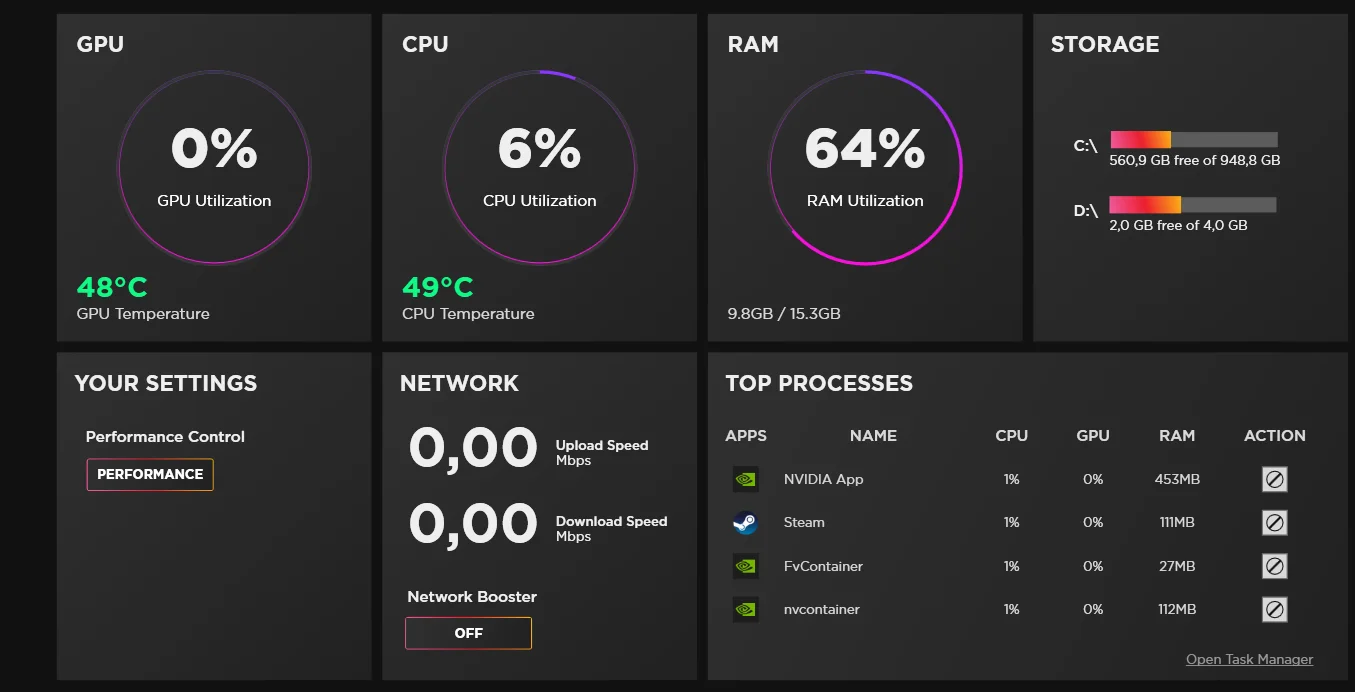Image resolution: width=1355 pixels, height=692 pixels.
Task: Click the D:\ drive storage bar
Action: tap(1192, 205)
